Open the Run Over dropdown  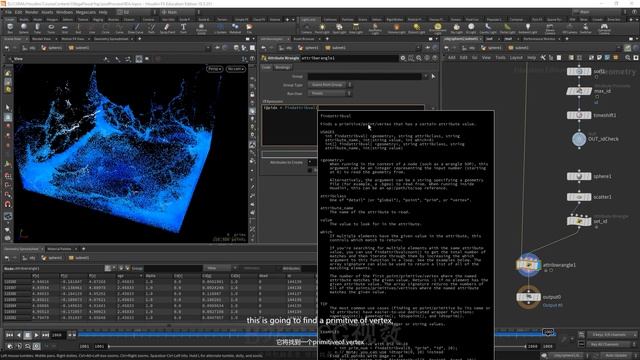tap(330, 93)
